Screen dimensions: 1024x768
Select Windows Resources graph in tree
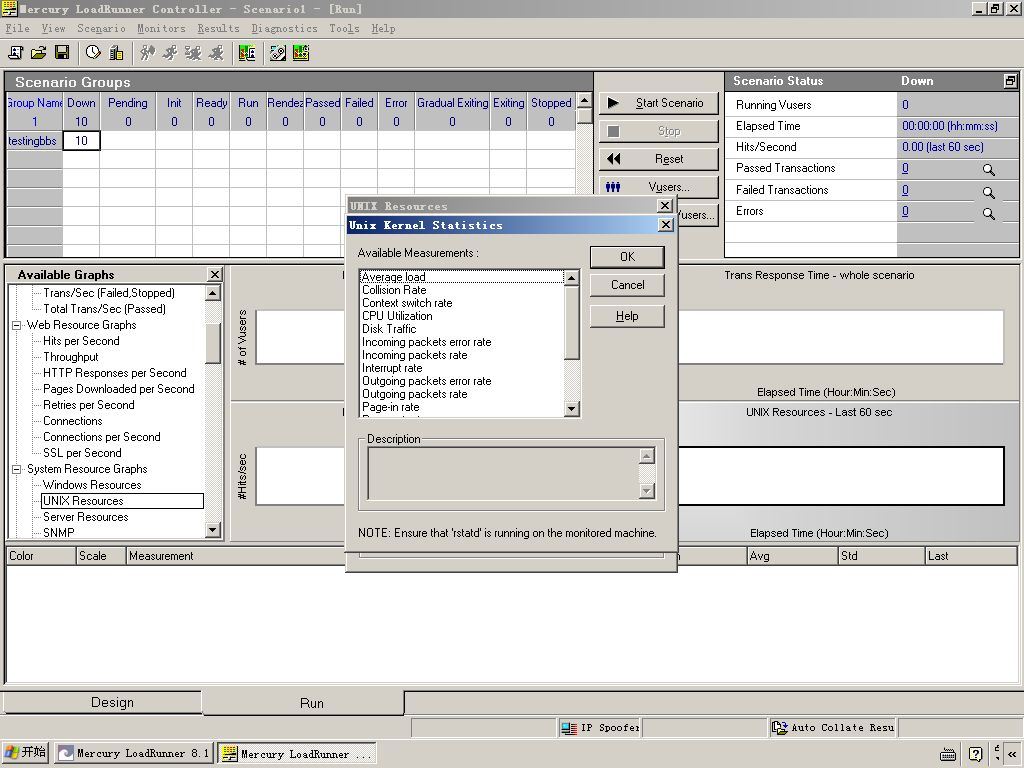tap(92, 485)
